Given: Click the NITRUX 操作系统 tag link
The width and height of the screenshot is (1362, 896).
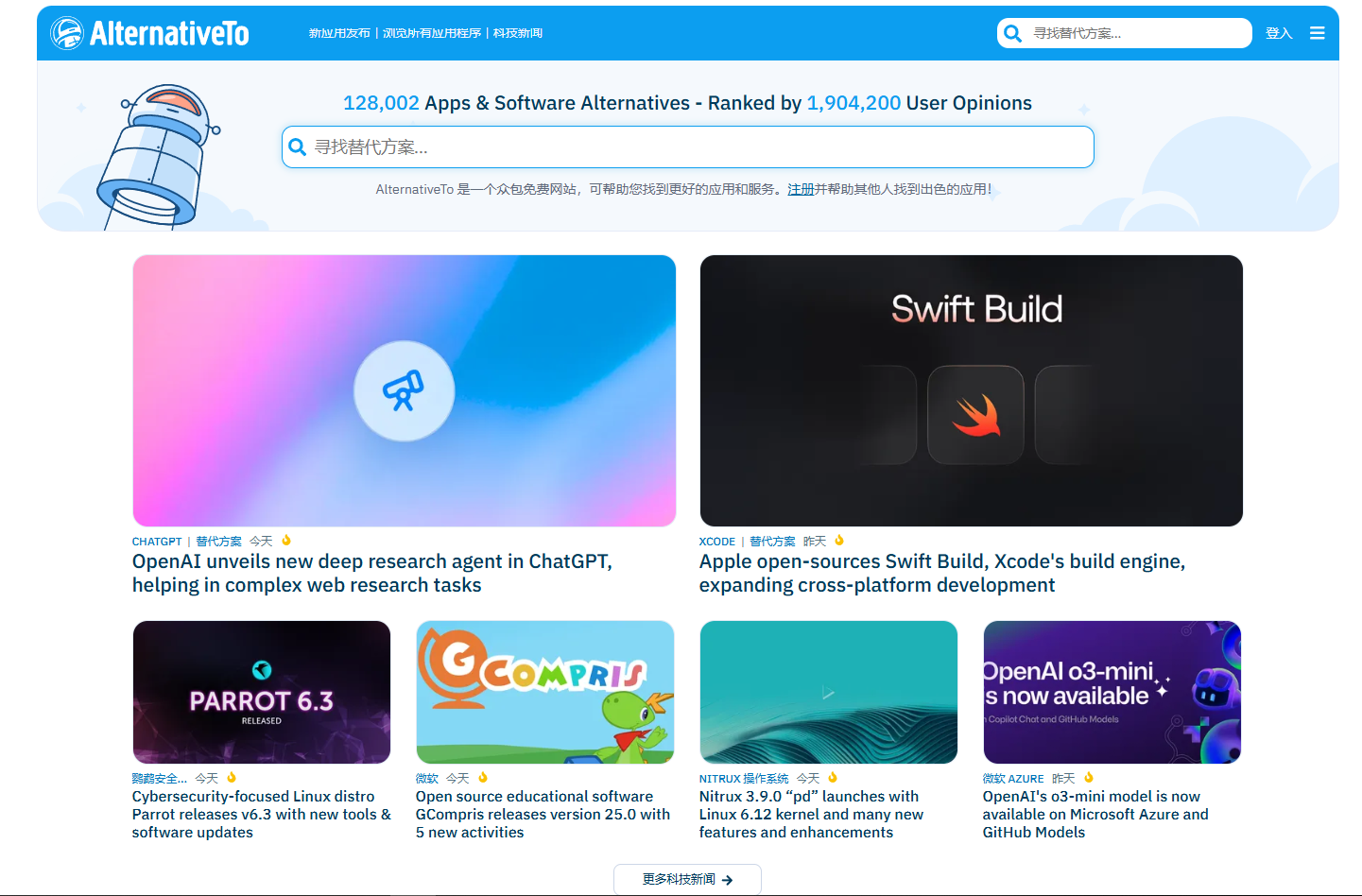Looking at the screenshot, I should (x=744, y=779).
